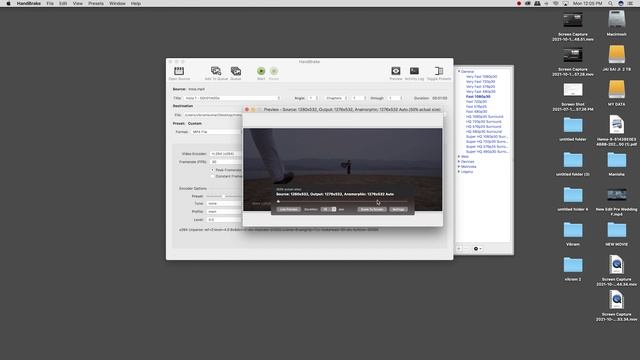Select the Very Fast 720p30 preset
Image resolution: width=640 pixels, height=360 pixels.
pos(480,82)
